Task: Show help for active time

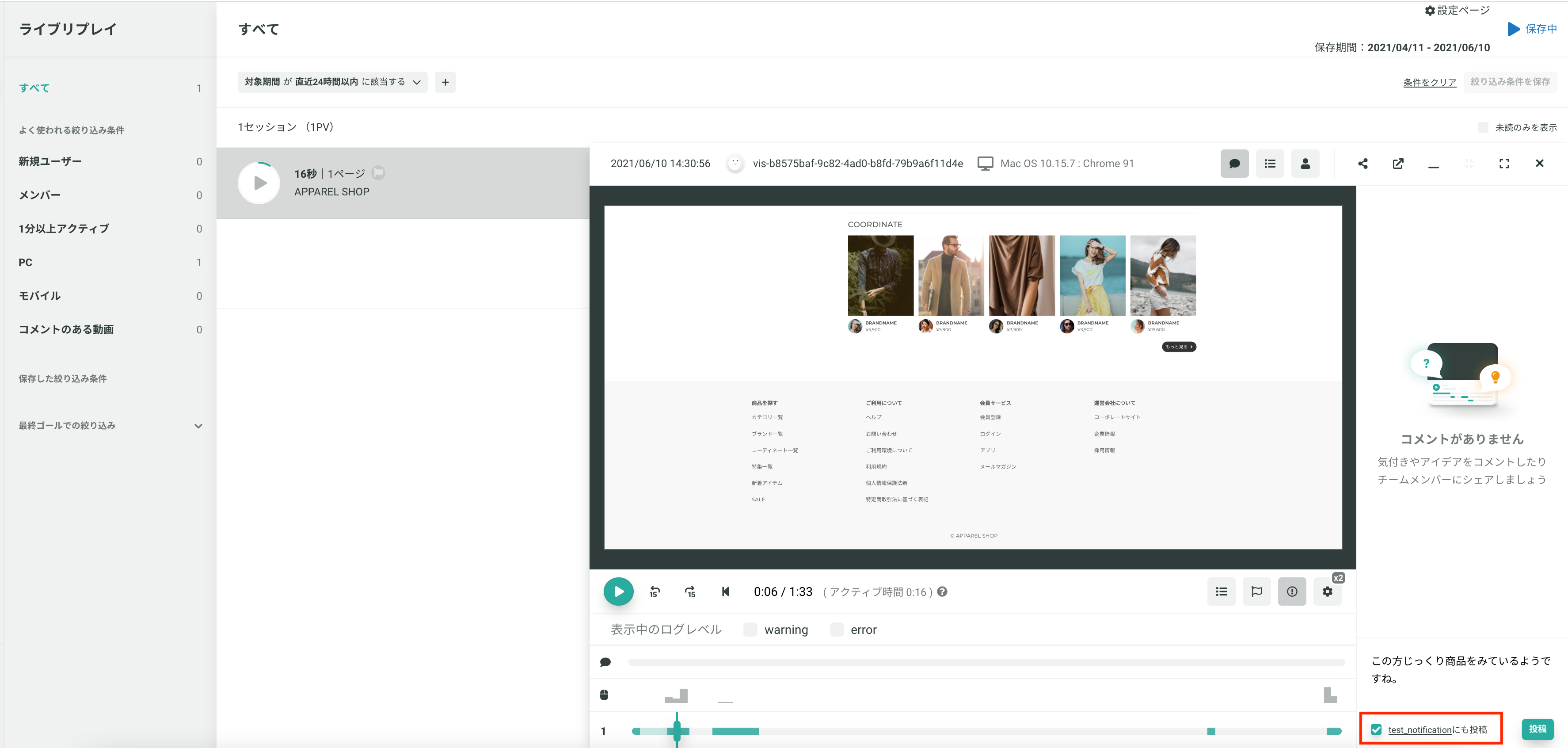Action: point(942,592)
